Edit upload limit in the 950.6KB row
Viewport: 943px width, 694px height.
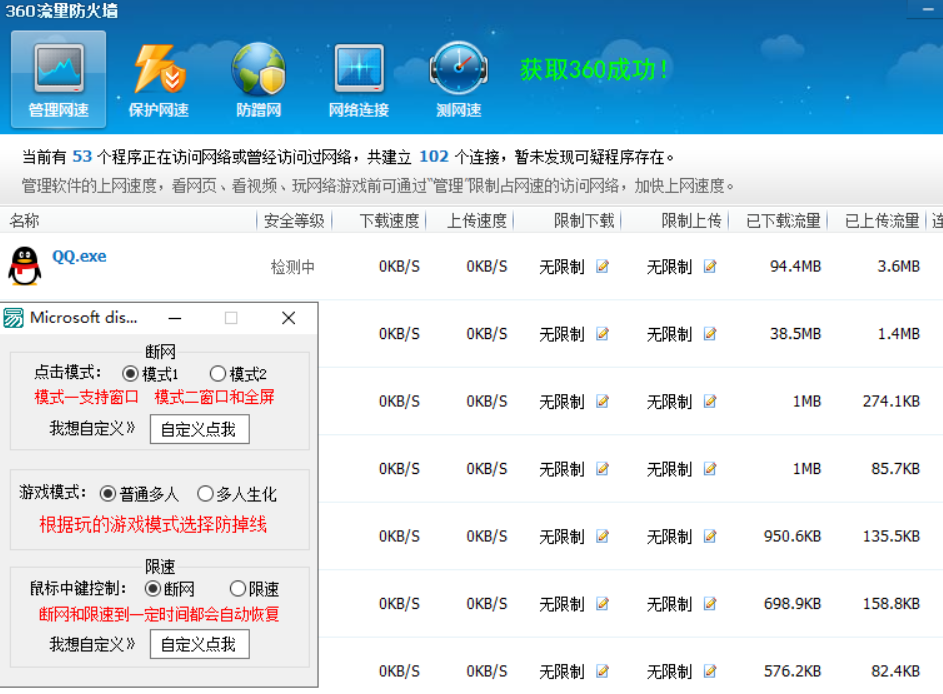pyautogui.click(x=710, y=536)
